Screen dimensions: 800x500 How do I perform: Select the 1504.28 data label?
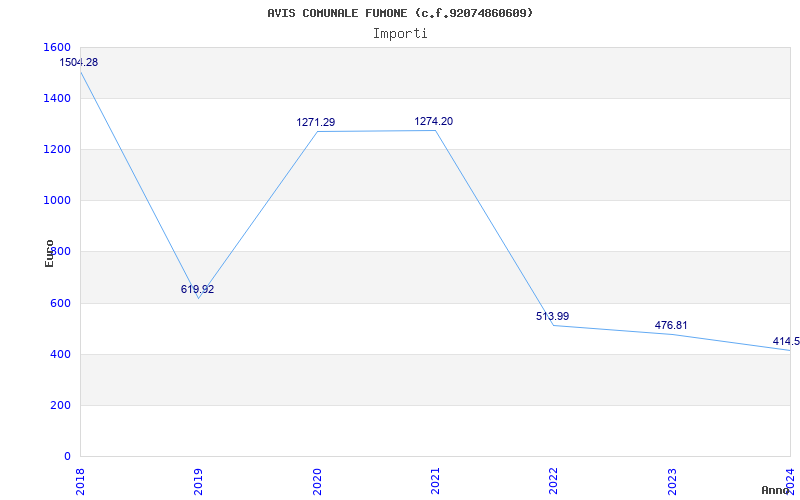[79, 63]
